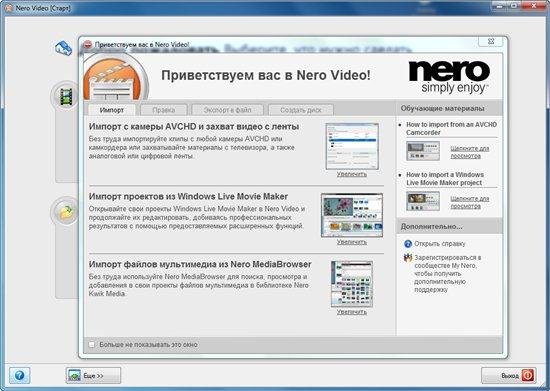The image size is (550, 391).
Task: Click Увеличить under the MediaBrowser screenshot
Action: pos(352,312)
